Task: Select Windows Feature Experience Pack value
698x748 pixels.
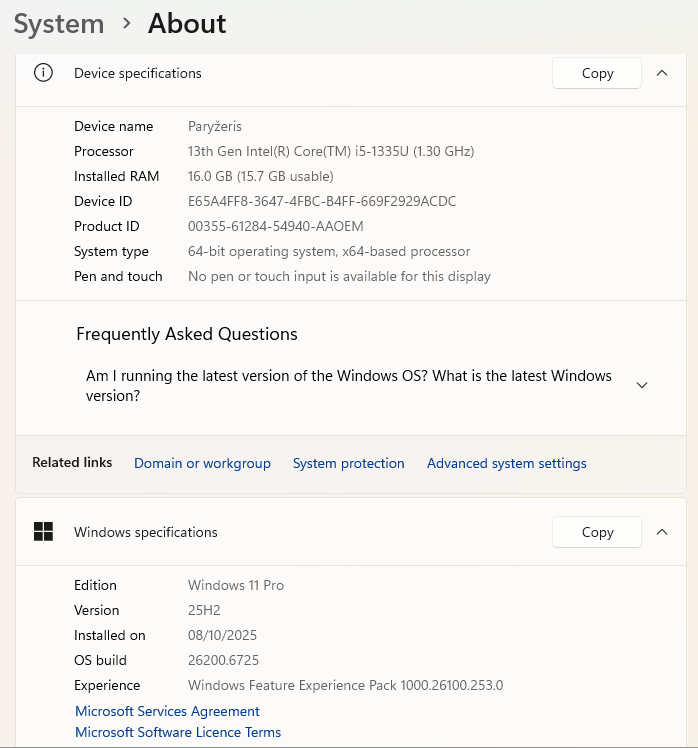Action: click(345, 686)
